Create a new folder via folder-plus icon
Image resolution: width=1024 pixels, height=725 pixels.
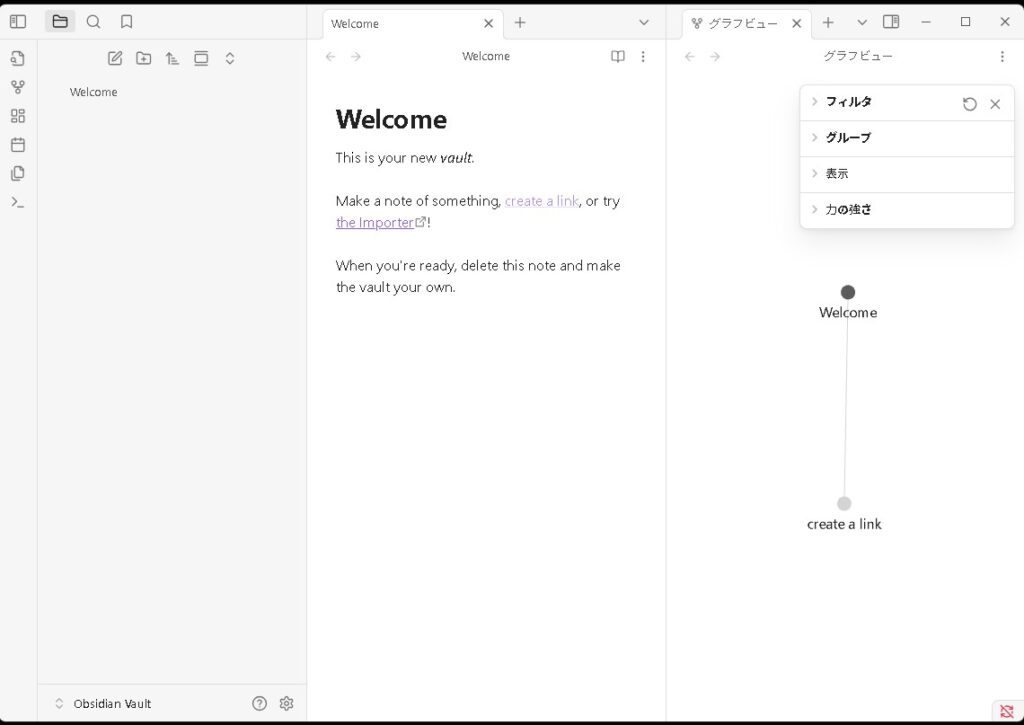144,58
